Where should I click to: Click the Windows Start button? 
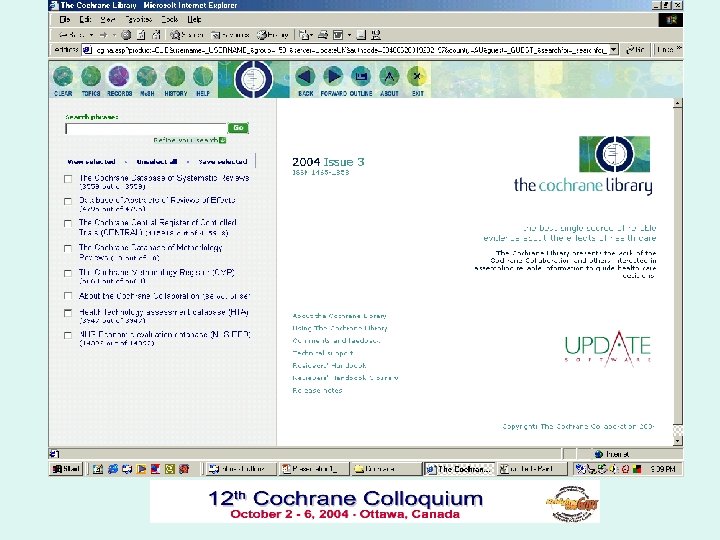(x=67, y=469)
